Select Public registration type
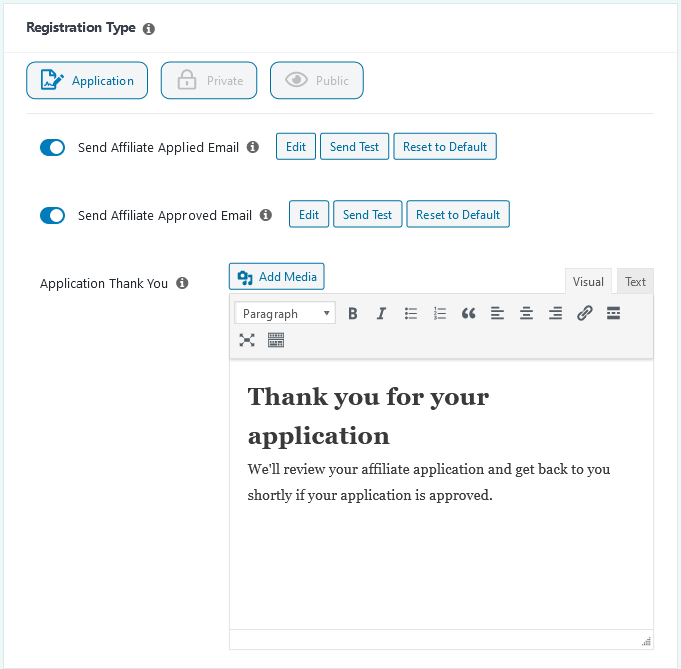The image size is (681, 669). coord(317,80)
